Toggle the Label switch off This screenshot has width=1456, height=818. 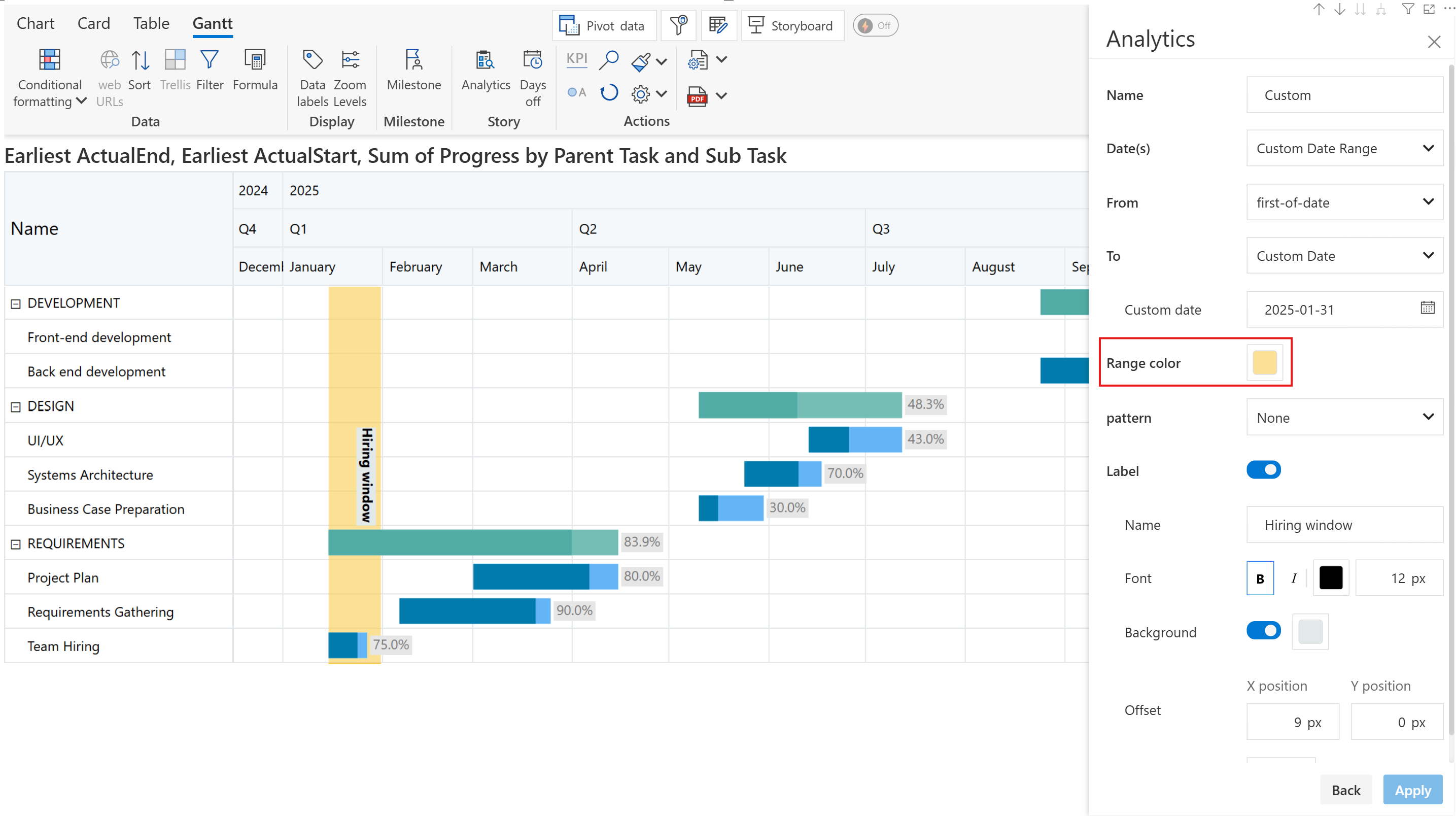click(x=1263, y=470)
